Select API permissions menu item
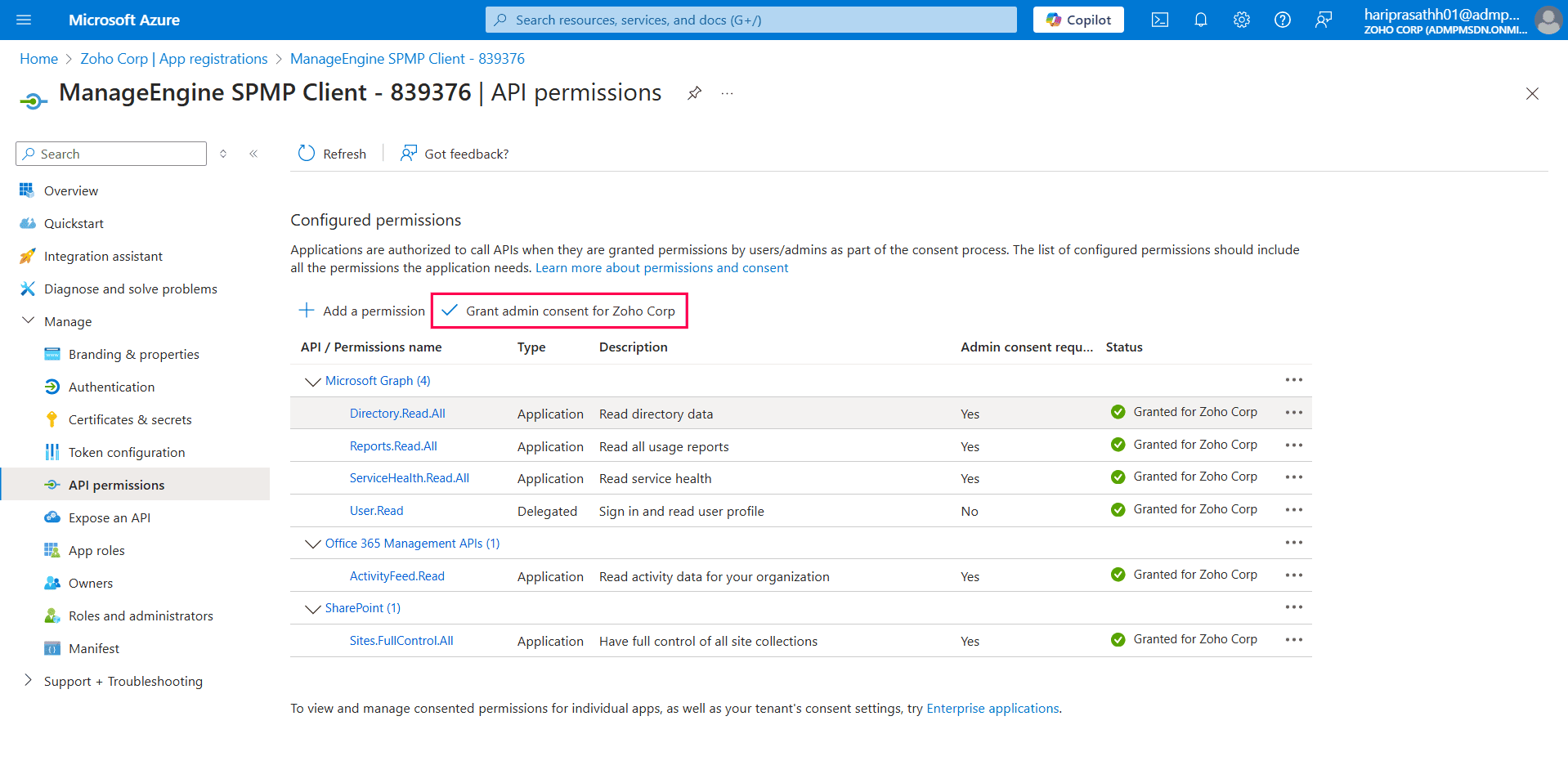1568x761 pixels. 135,485
